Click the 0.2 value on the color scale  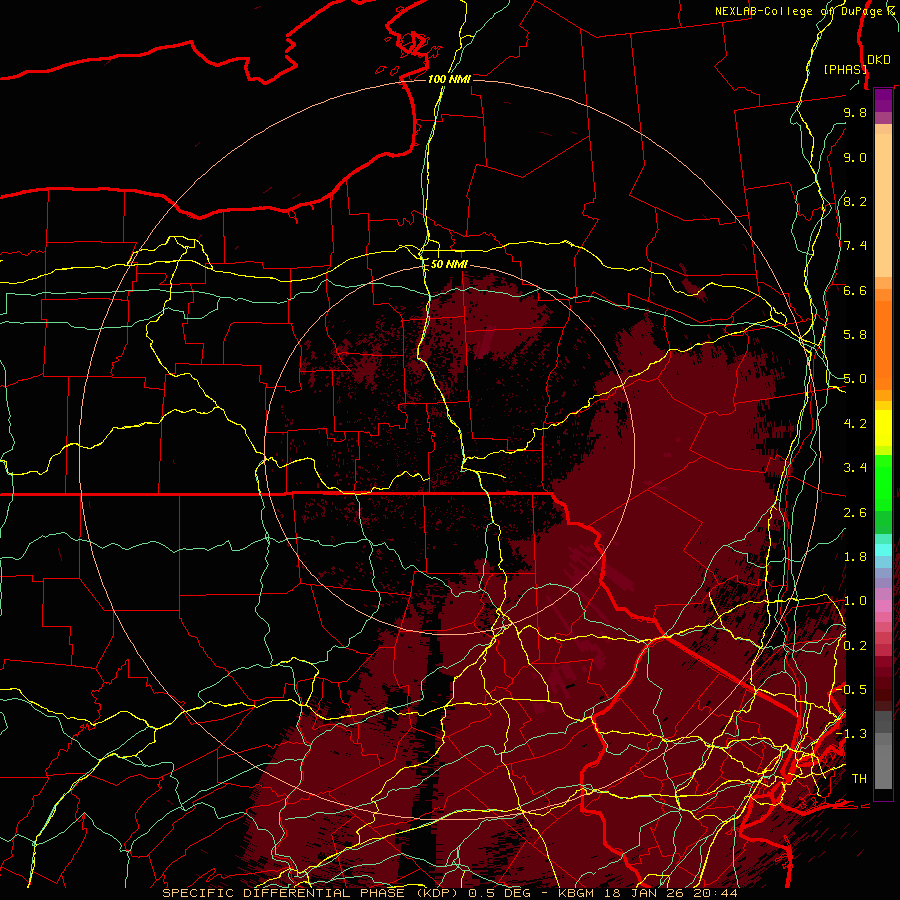pos(855,646)
